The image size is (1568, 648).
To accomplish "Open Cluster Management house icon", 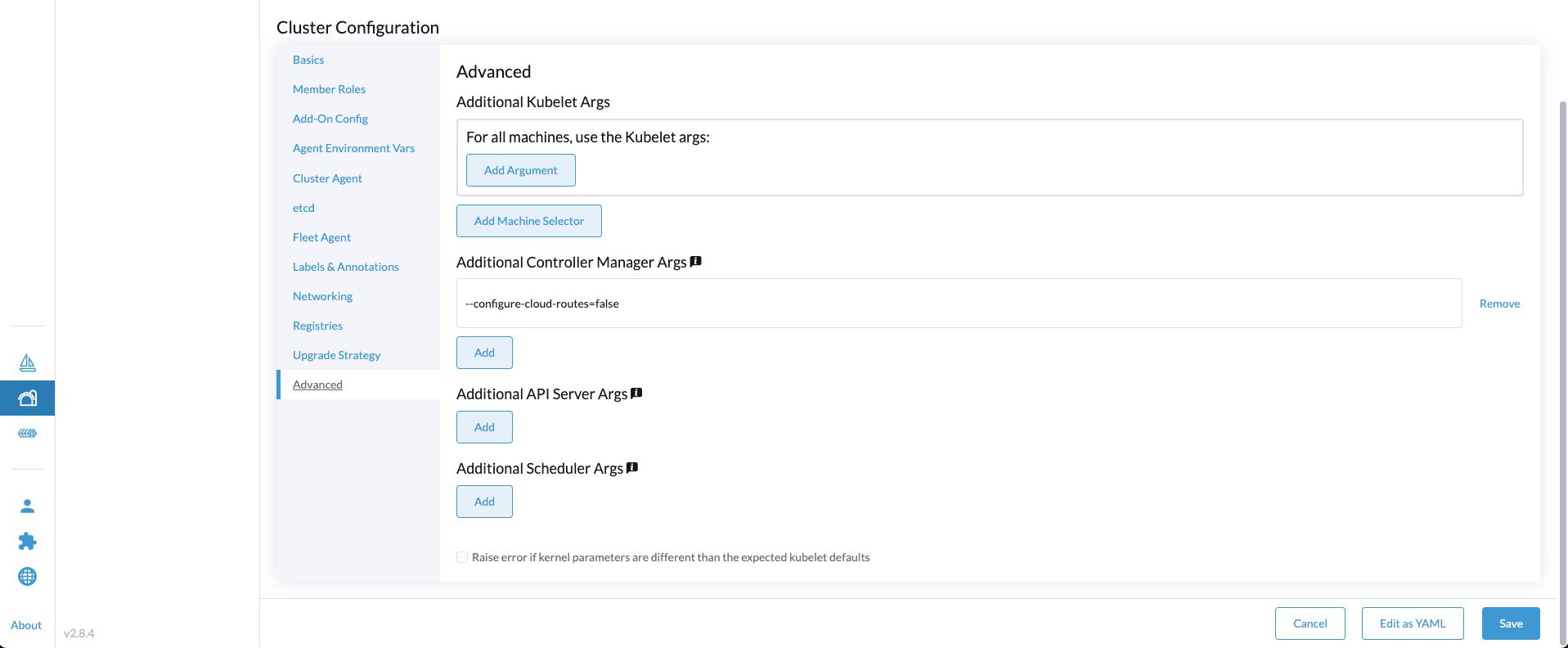I will [27, 398].
